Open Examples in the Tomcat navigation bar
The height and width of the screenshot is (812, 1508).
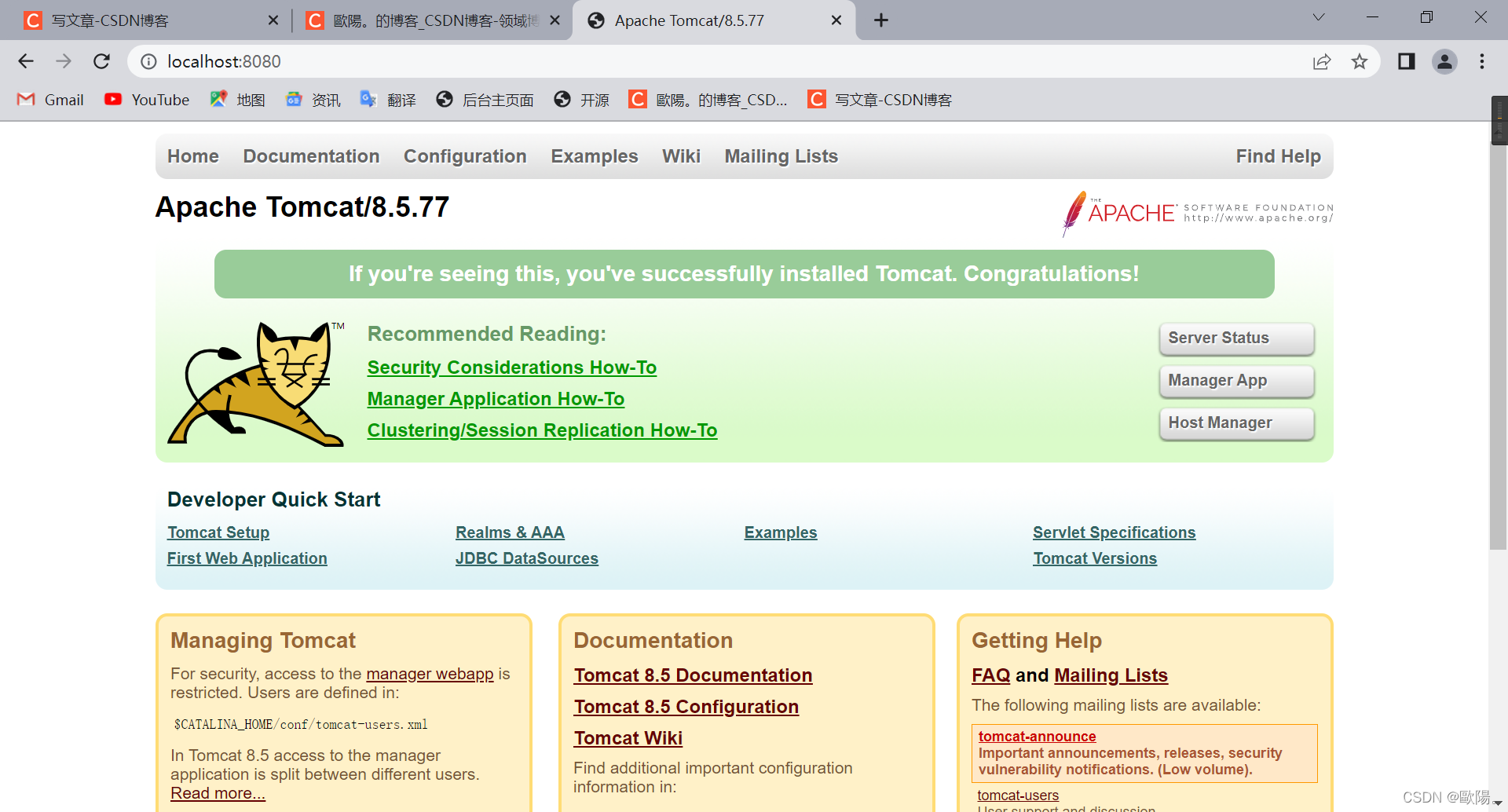(x=595, y=156)
